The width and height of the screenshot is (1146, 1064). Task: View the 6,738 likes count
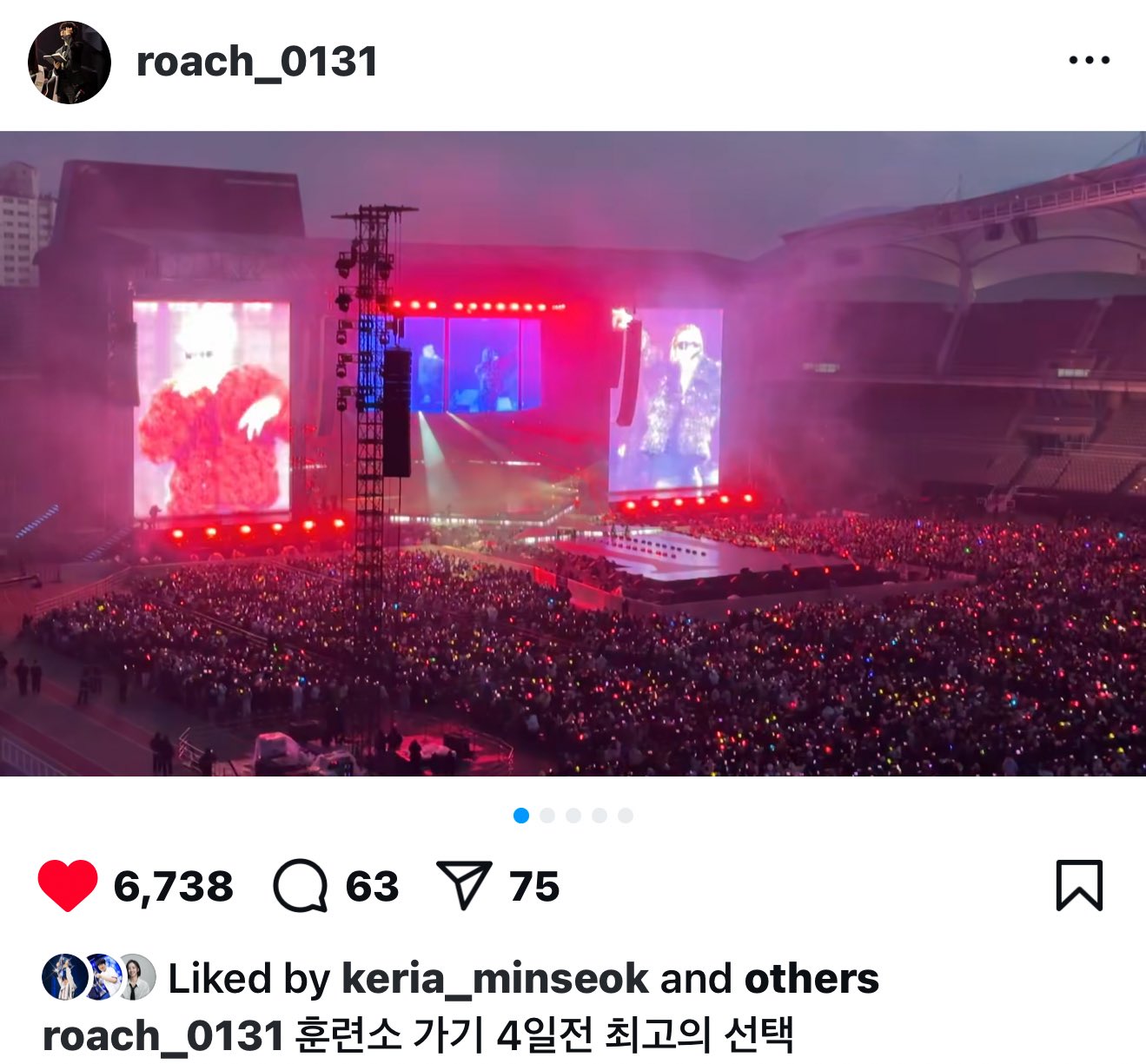173,887
